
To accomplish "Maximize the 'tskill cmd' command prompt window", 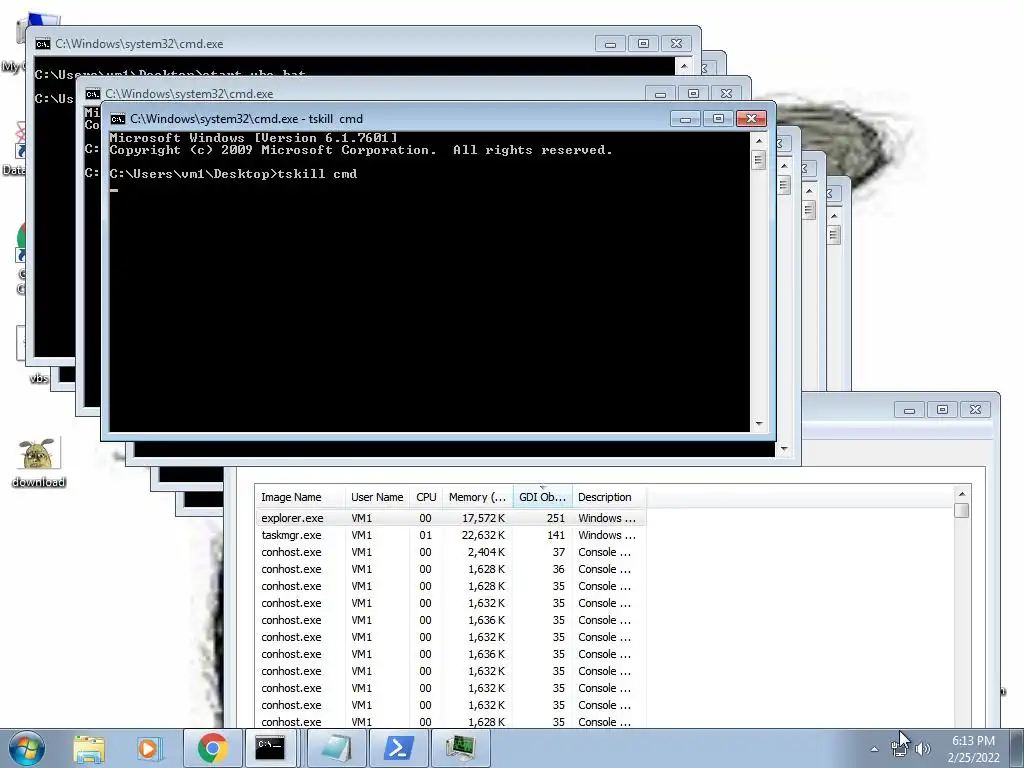I will 718,118.
